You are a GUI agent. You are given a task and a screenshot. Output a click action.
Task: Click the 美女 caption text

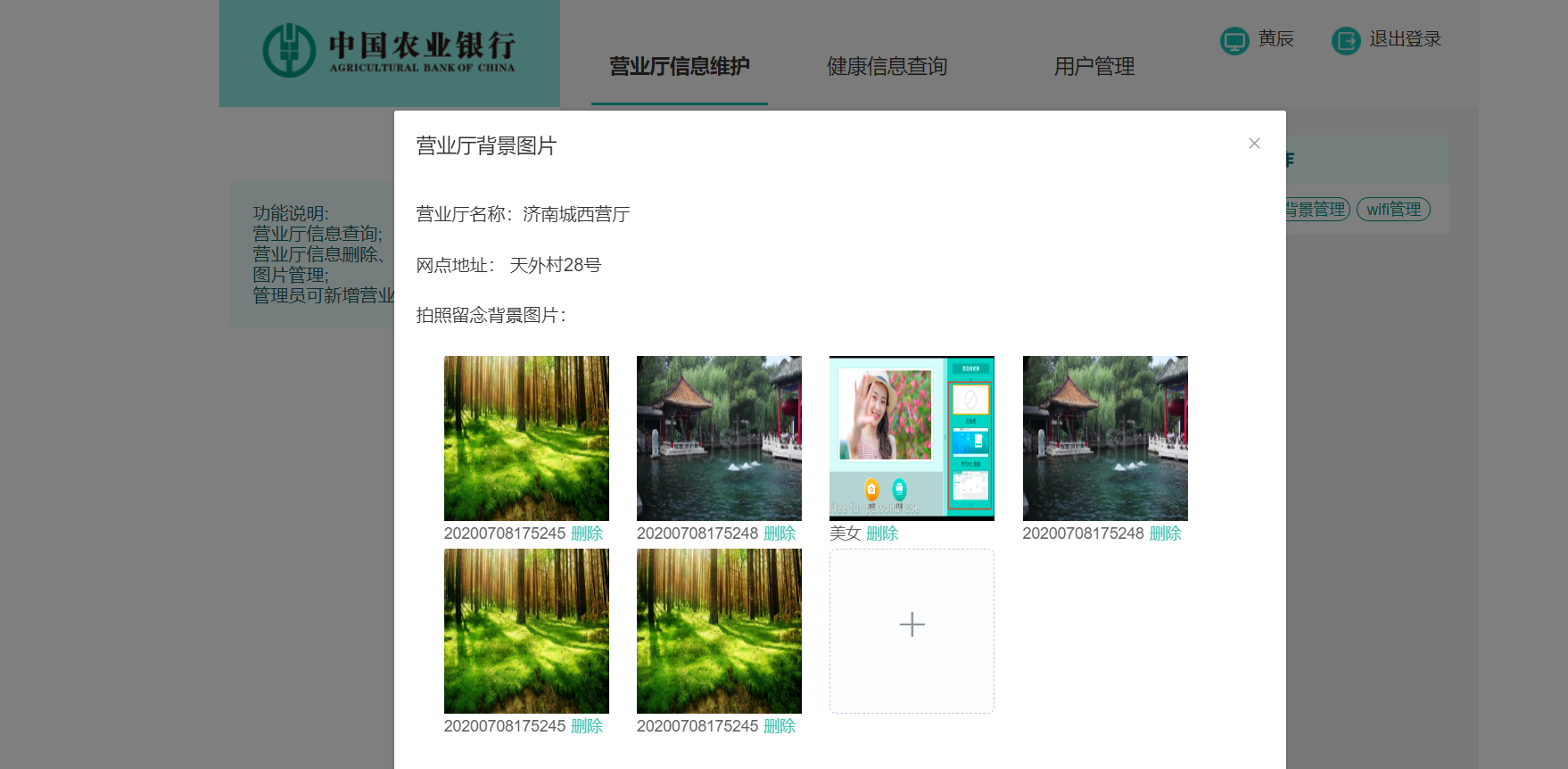(845, 533)
